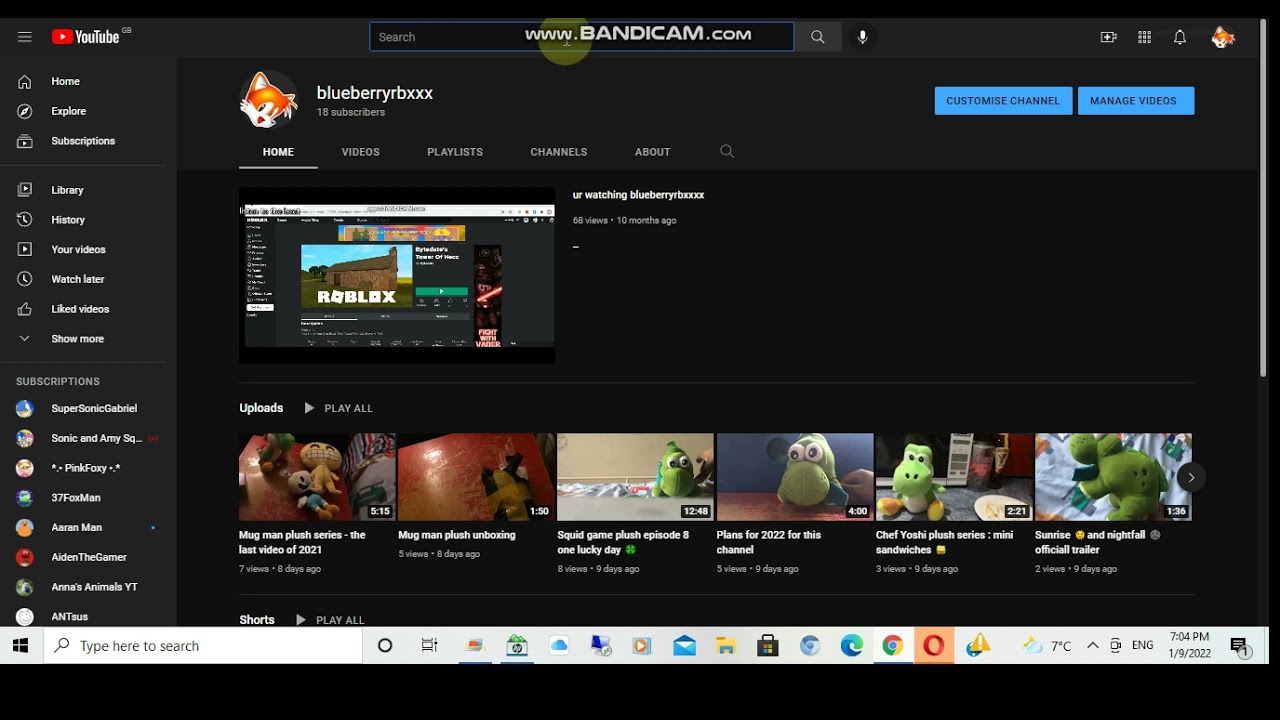This screenshot has height=720, width=1280.
Task: Open Google Chrome from the taskbar
Action: [x=892, y=646]
